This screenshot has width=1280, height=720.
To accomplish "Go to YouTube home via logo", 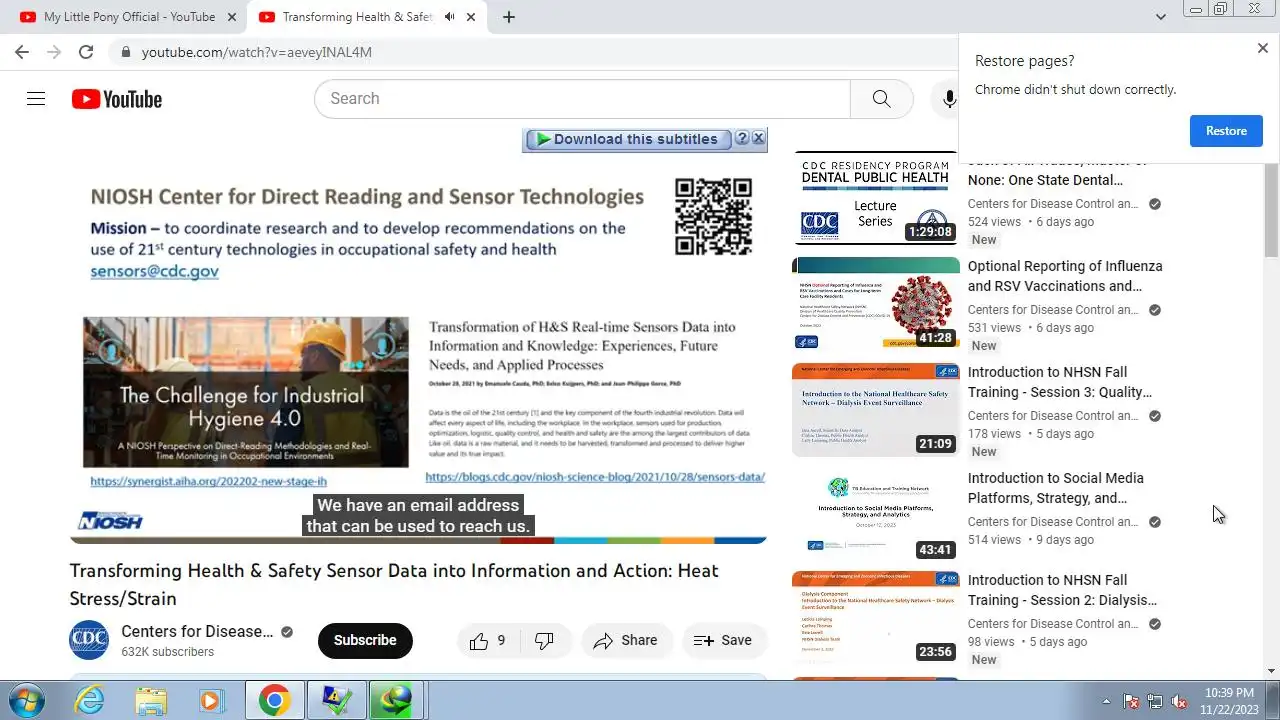I will pos(117,99).
